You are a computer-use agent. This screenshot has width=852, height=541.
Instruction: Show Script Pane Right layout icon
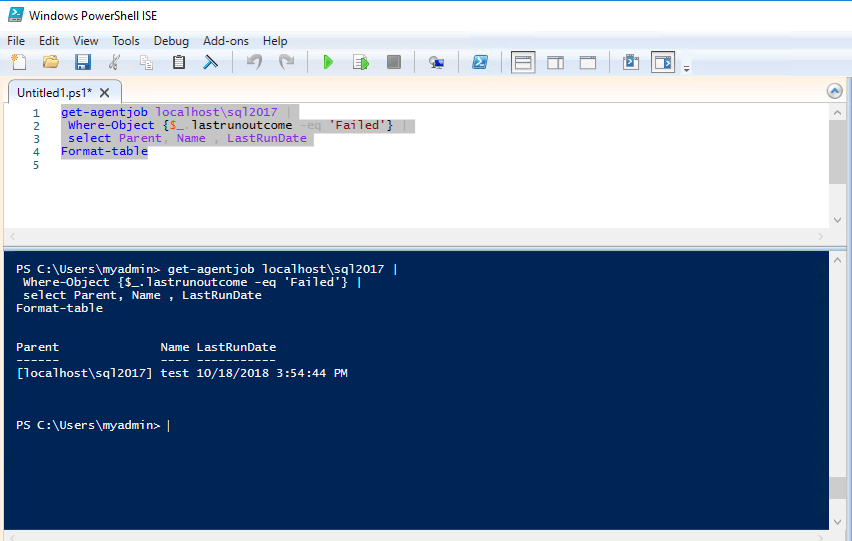point(555,62)
